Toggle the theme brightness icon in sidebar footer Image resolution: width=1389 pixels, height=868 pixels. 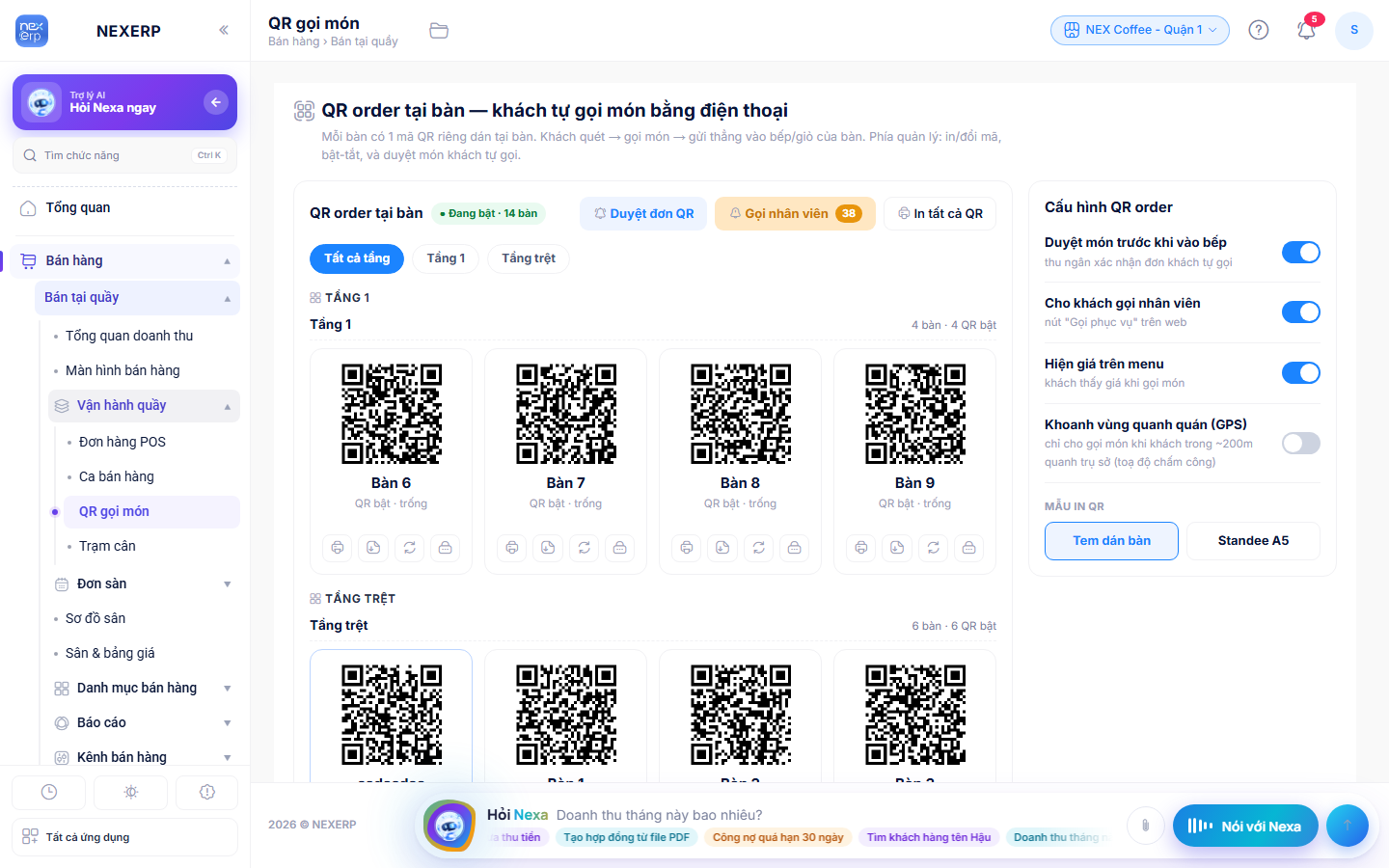pos(131,792)
